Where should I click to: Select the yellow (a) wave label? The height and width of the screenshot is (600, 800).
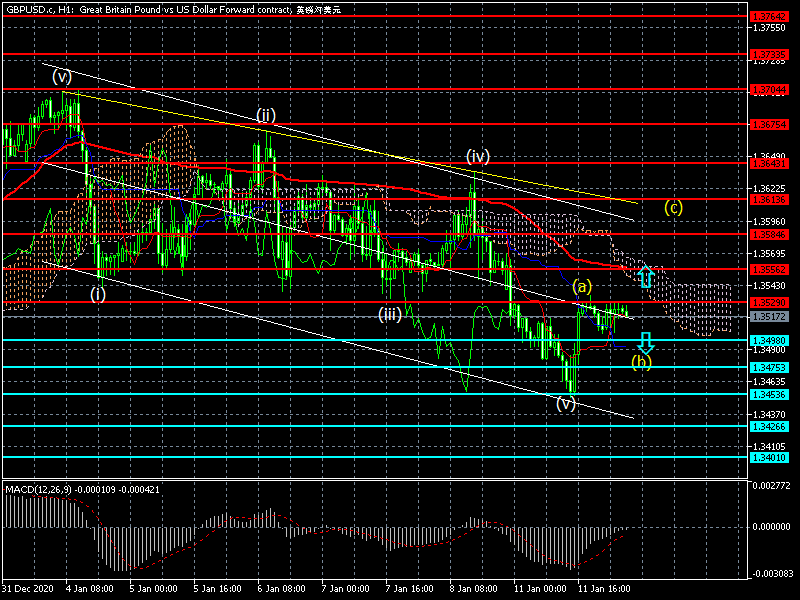point(582,287)
